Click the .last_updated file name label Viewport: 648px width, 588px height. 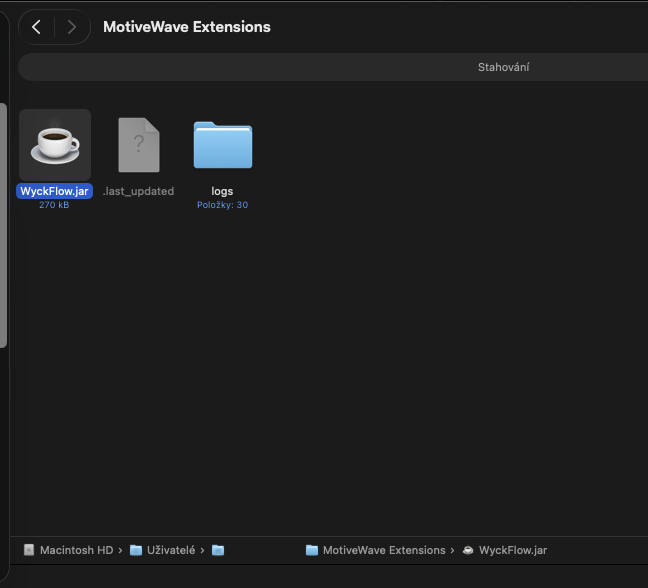coord(138,191)
